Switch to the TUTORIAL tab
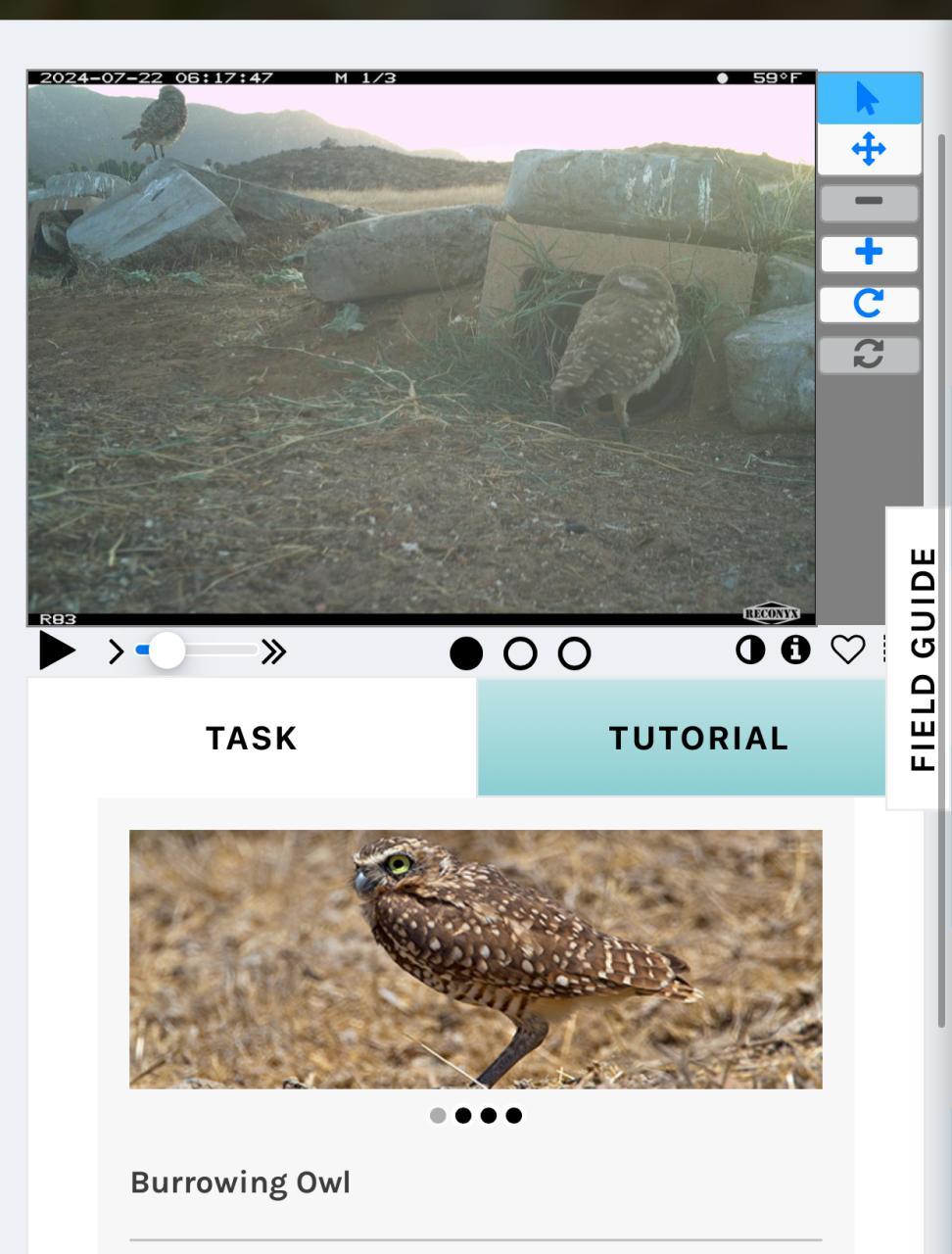The image size is (952, 1254). [x=698, y=738]
